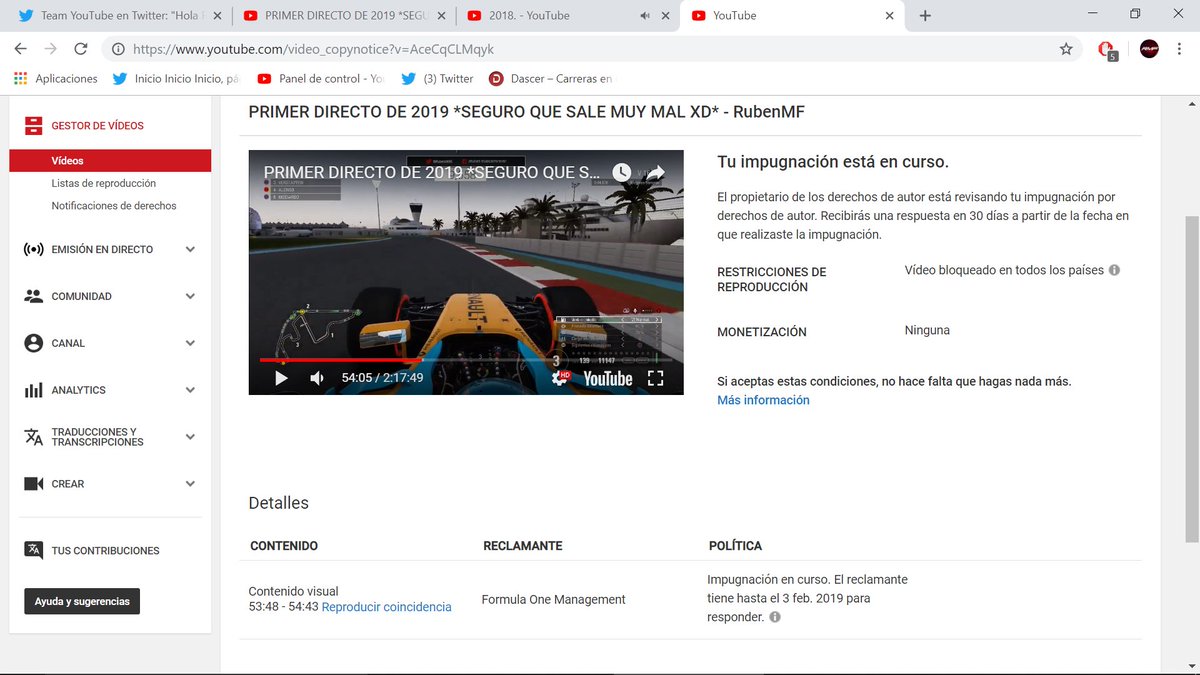Click the profile avatar in Chrome toolbar
The width and height of the screenshot is (1200, 675).
[x=1149, y=49]
